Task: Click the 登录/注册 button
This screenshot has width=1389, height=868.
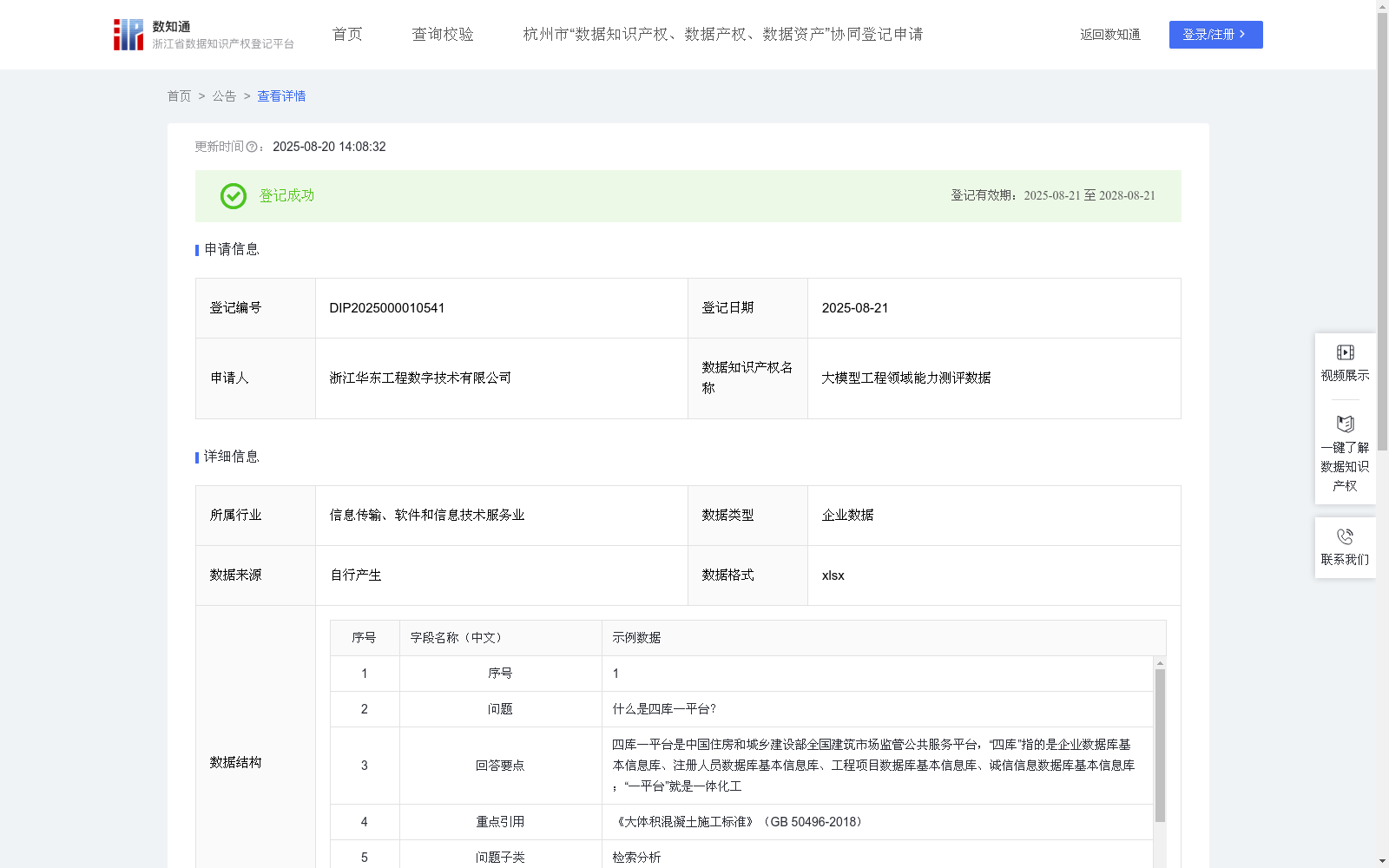Action: (1215, 35)
